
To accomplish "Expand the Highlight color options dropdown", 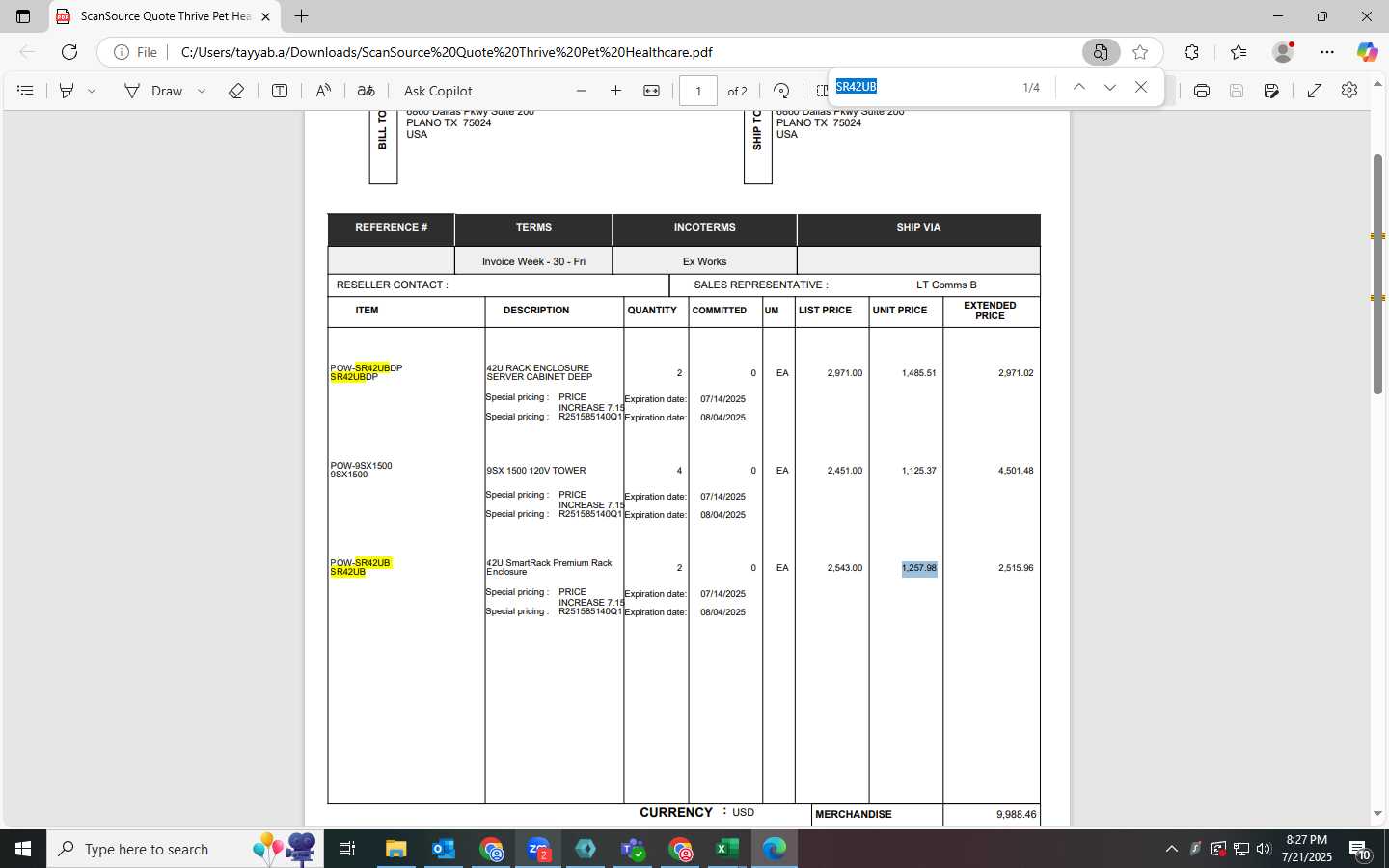I will [x=92, y=91].
